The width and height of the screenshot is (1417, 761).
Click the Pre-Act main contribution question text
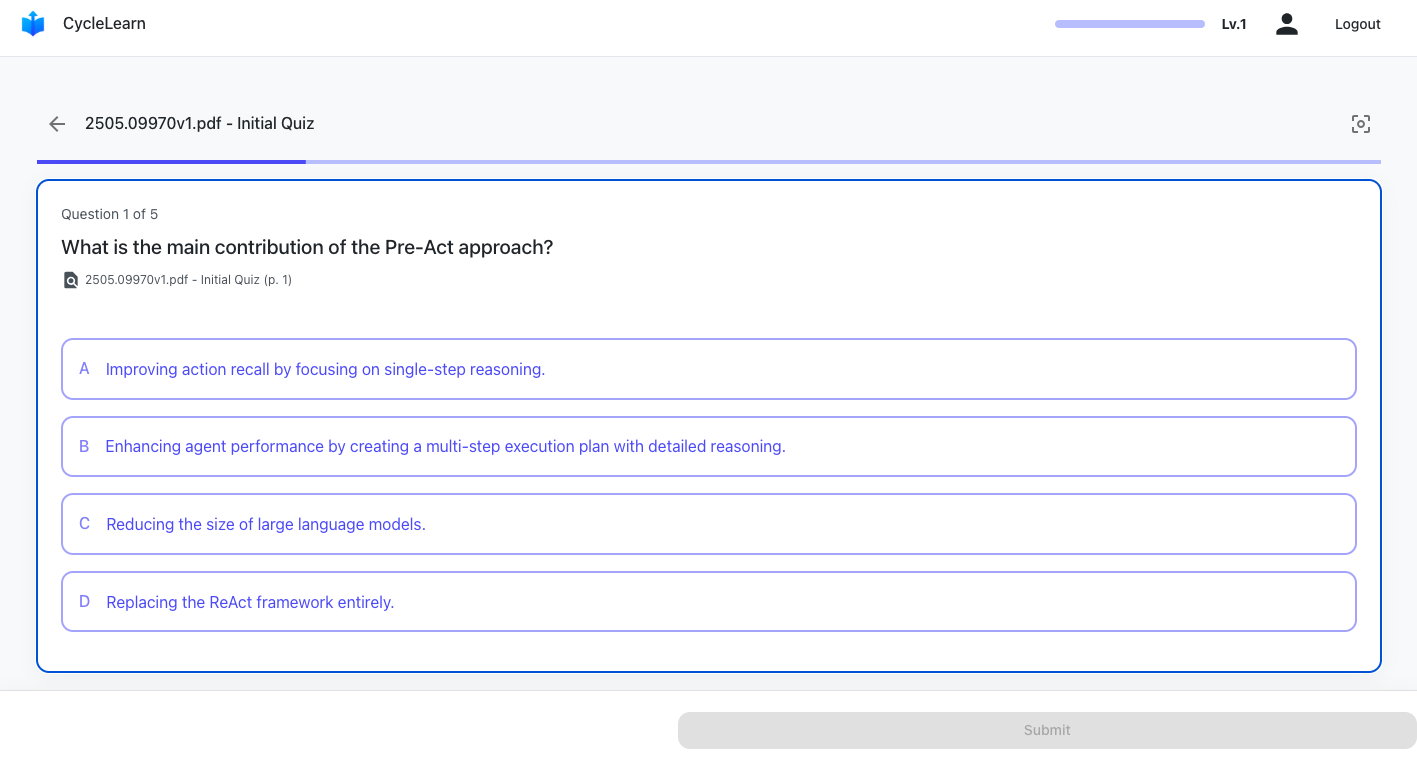[x=307, y=247]
